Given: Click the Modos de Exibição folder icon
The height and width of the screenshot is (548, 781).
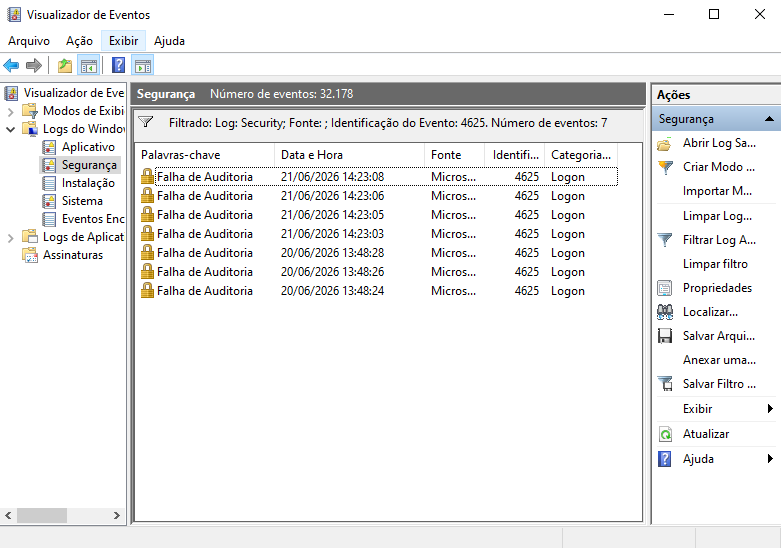Looking at the screenshot, I should 30,111.
